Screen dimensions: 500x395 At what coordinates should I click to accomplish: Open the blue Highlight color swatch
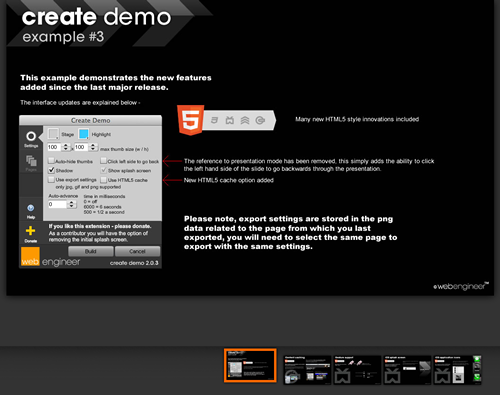pyautogui.click(x=83, y=134)
